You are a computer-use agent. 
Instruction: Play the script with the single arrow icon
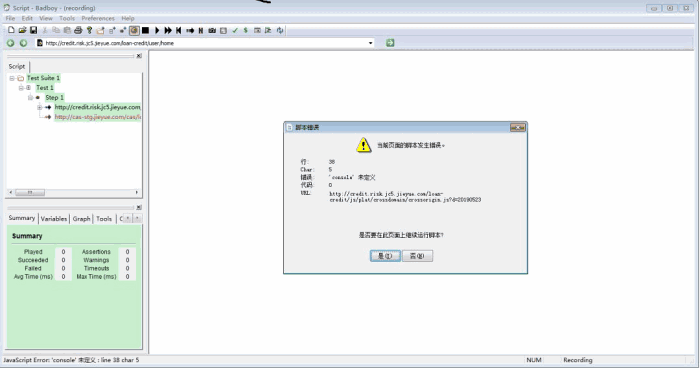(x=157, y=30)
